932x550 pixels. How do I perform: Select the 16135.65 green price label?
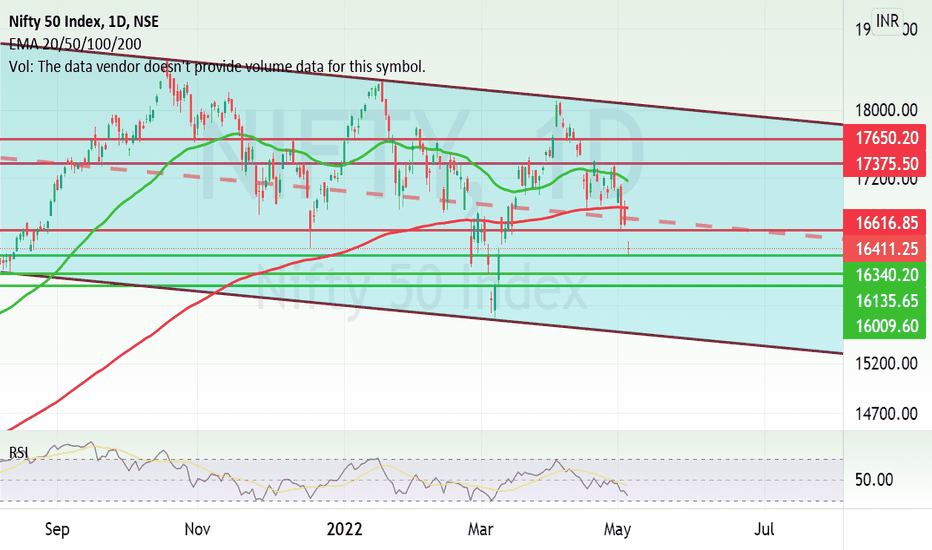pos(884,301)
